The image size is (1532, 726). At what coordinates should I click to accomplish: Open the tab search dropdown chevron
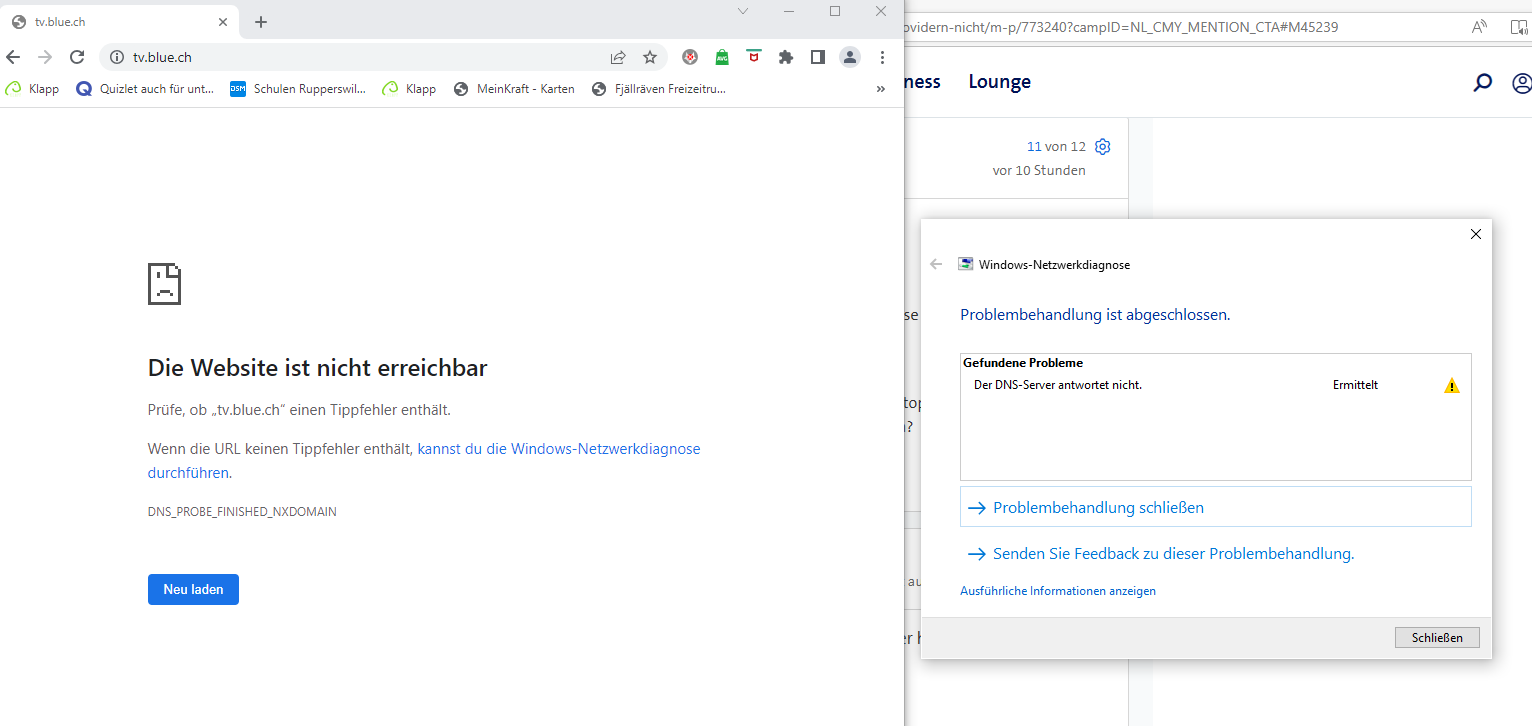pos(743,11)
